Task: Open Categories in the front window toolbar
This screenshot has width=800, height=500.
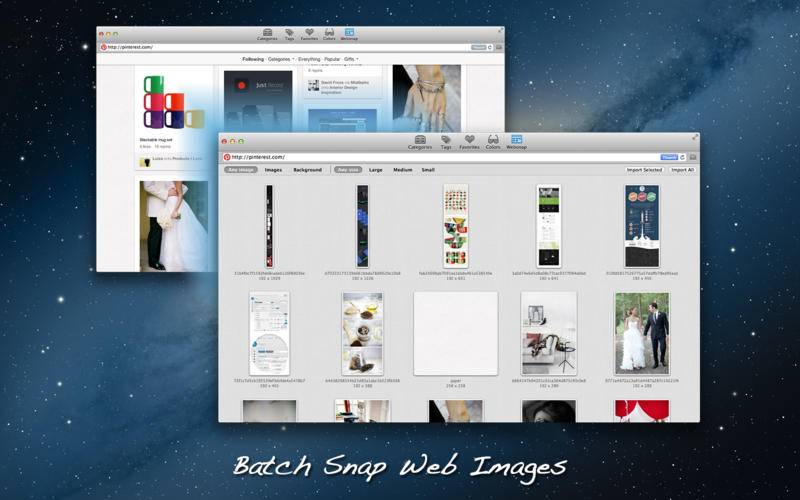Action: 420,142
